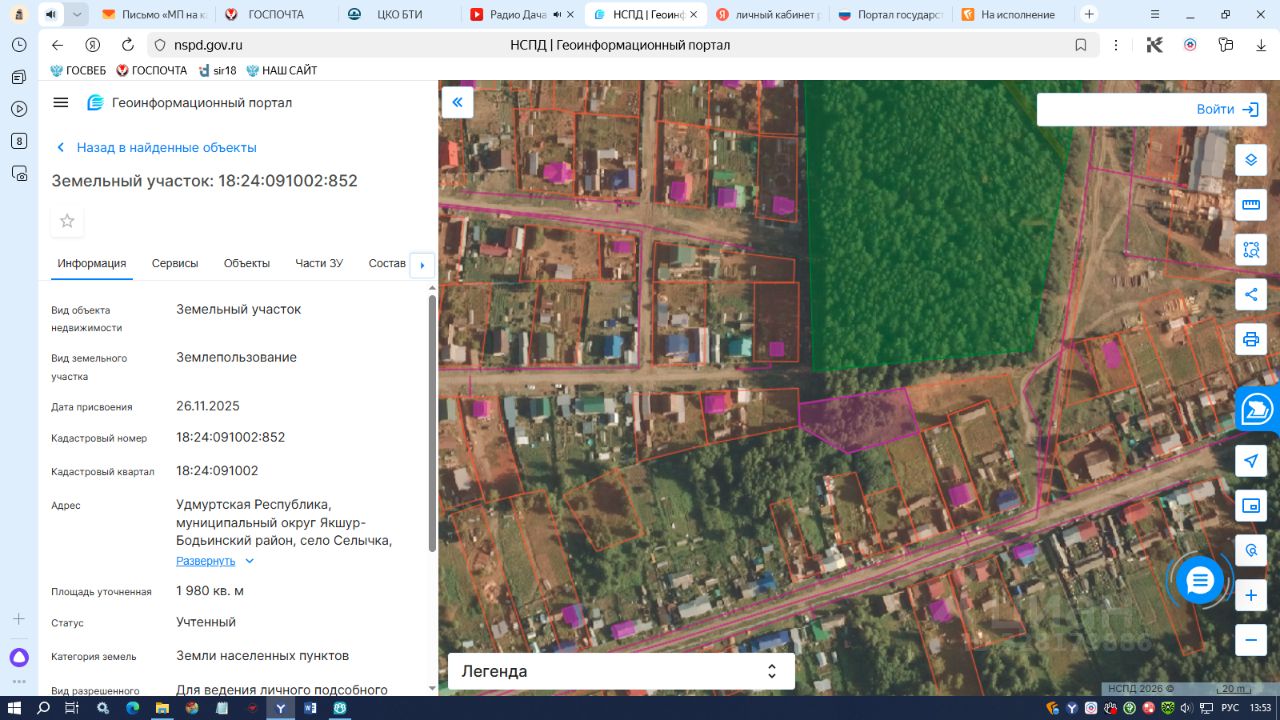Locate my position on the map
The width and height of the screenshot is (1280, 720).
click(x=1251, y=461)
